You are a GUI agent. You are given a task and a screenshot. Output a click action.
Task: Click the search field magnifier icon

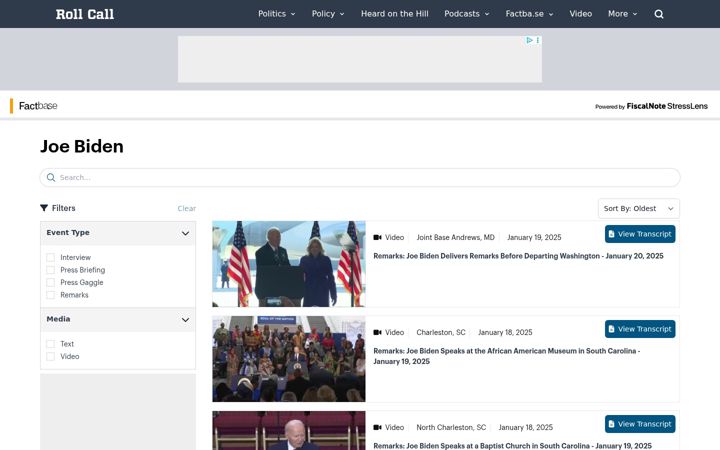pyautogui.click(x=51, y=177)
